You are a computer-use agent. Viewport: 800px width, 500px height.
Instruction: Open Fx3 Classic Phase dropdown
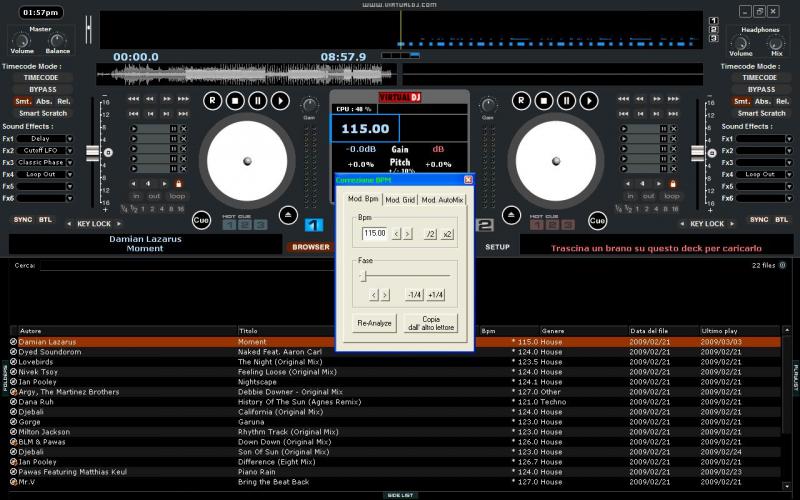[x=70, y=163]
